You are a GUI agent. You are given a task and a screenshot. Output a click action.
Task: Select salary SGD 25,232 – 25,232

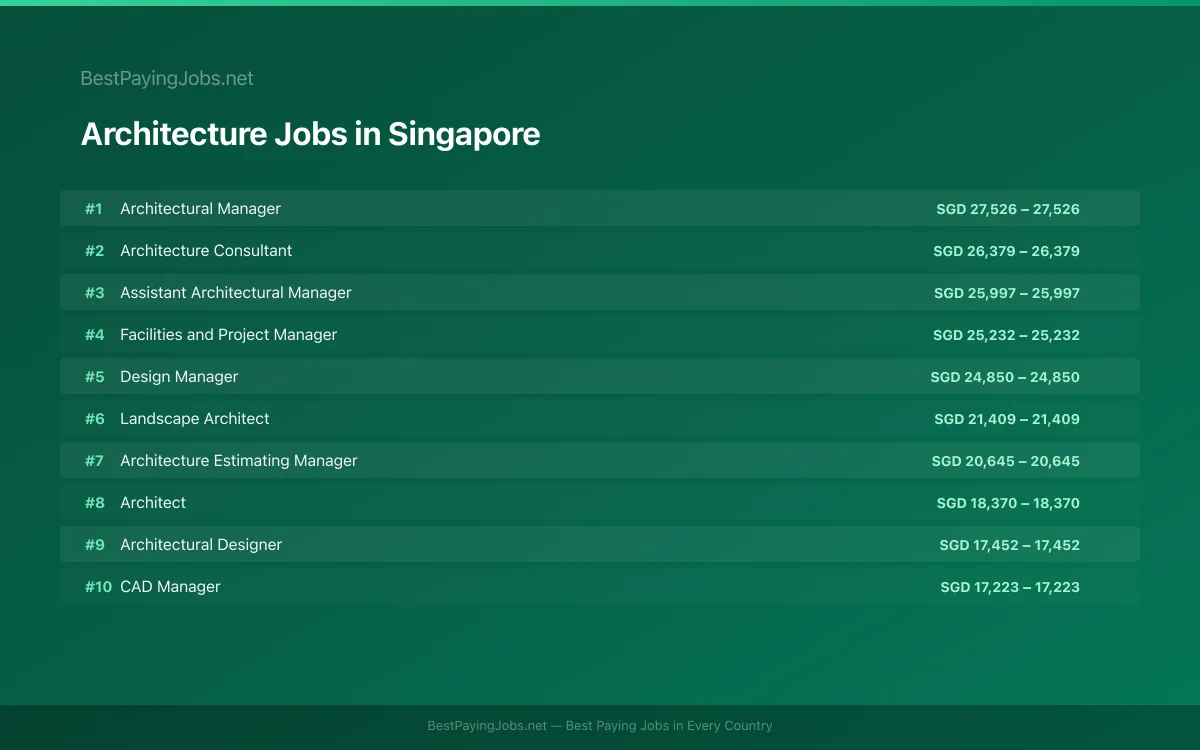click(1006, 335)
